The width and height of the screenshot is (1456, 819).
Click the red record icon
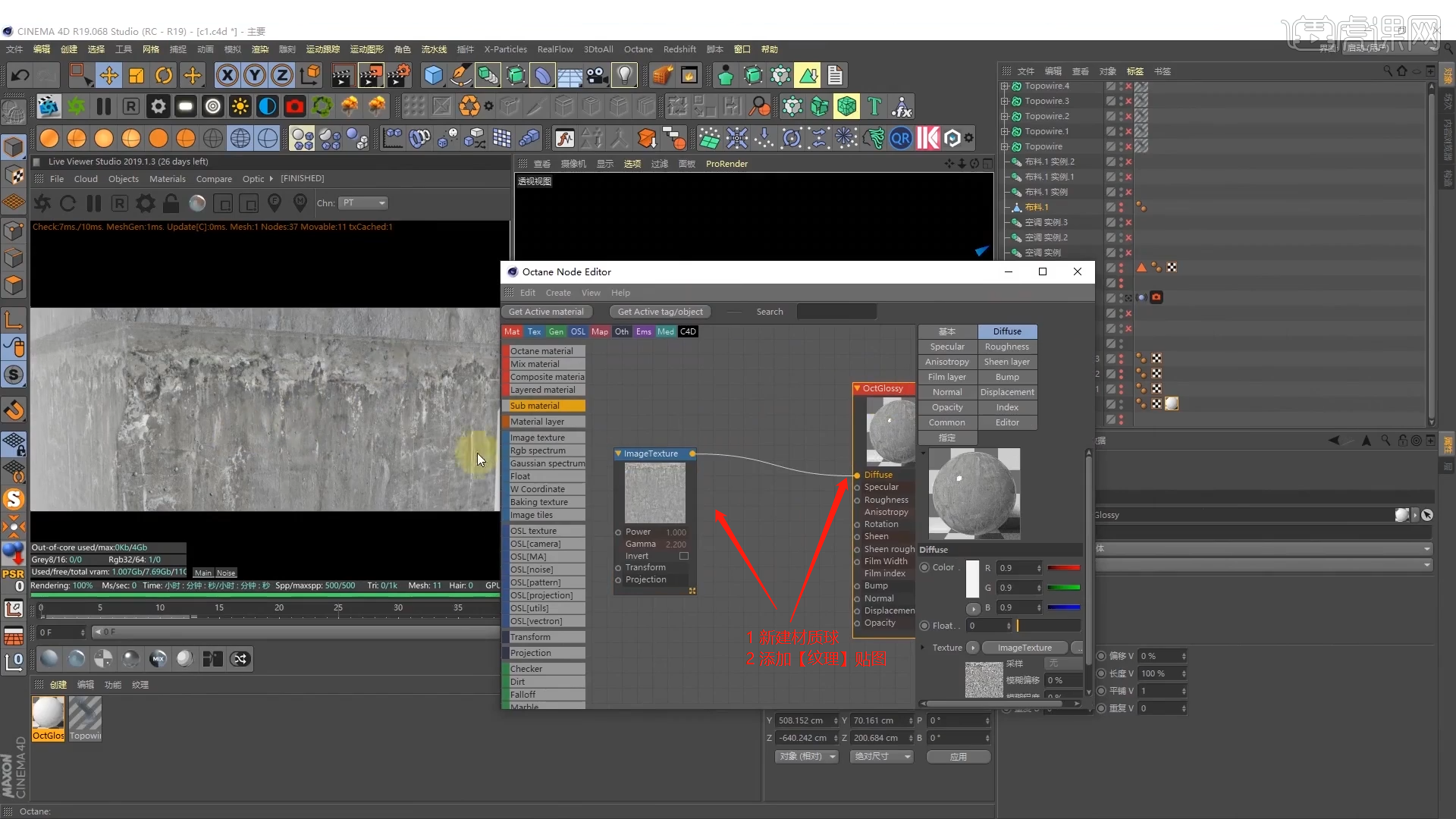(295, 106)
